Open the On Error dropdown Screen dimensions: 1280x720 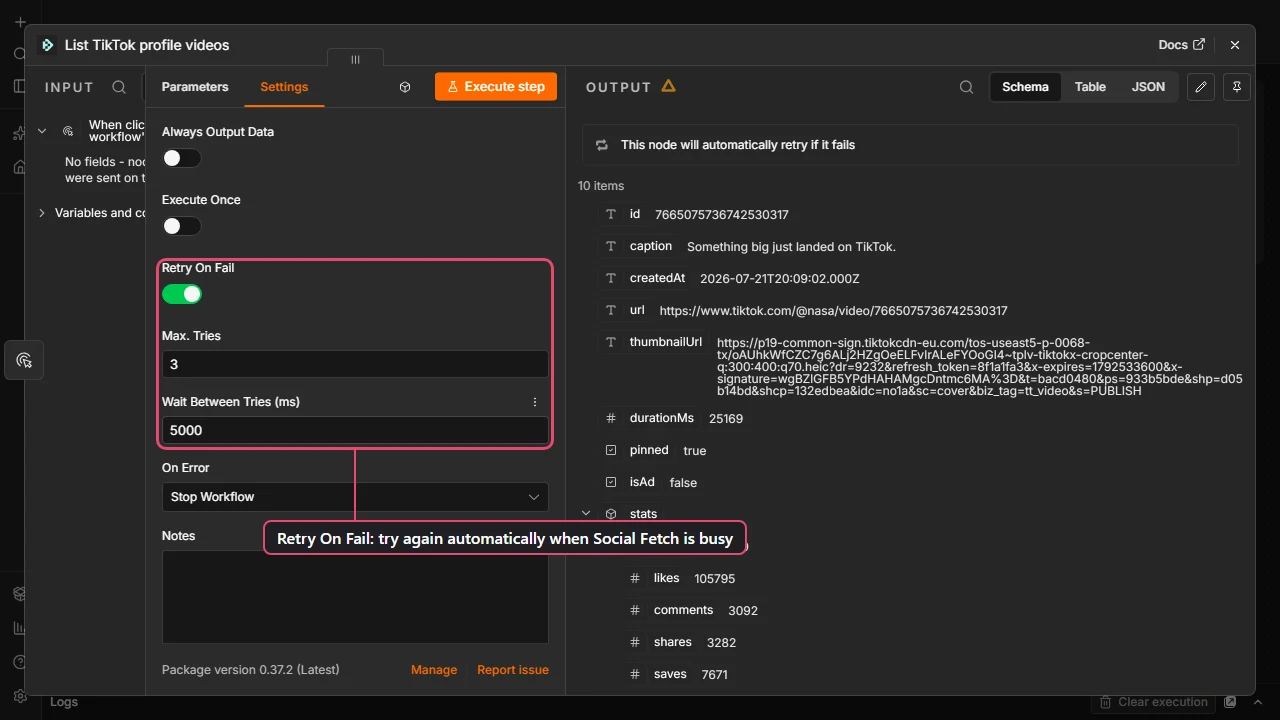tap(355, 497)
